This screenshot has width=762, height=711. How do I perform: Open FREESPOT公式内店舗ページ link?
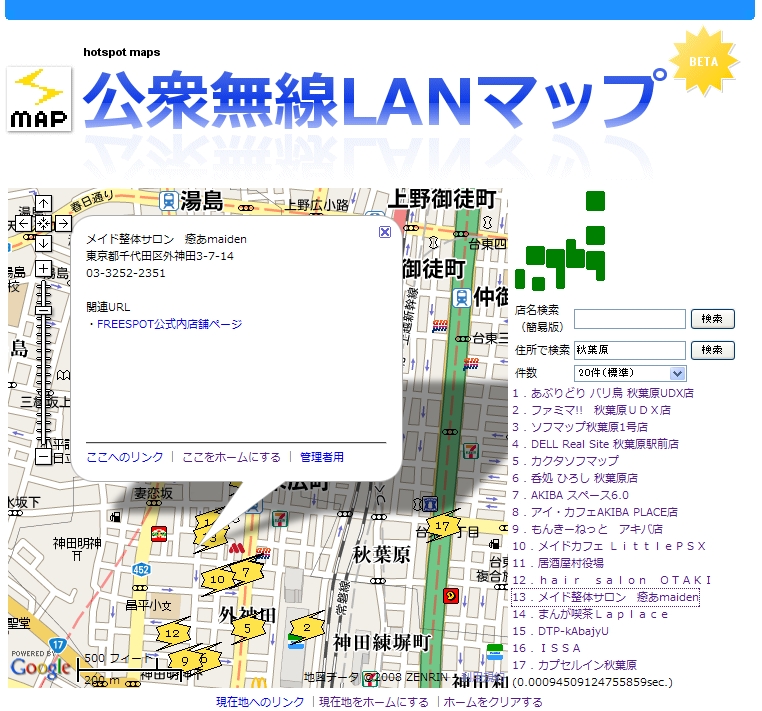(x=169, y=324)
